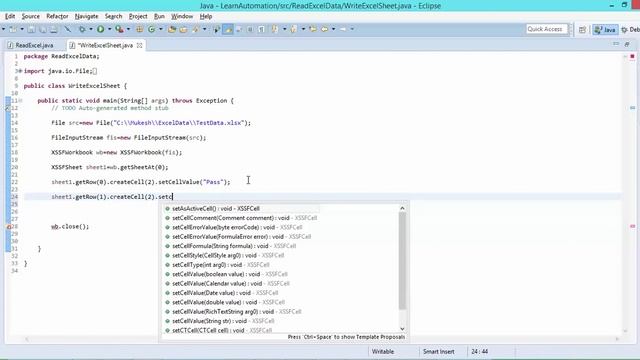Click the Open Type folder icon
Screen dimensions: 640x360
click(172, 29)
